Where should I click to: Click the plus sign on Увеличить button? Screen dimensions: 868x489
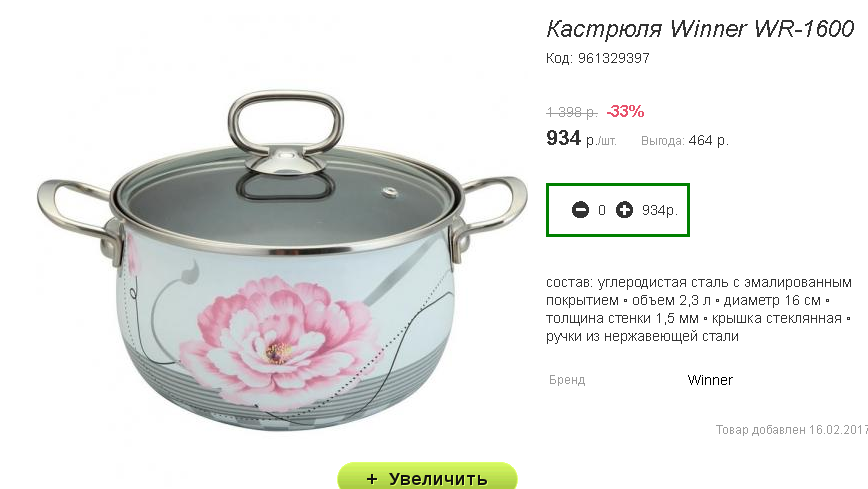[372, 479]
